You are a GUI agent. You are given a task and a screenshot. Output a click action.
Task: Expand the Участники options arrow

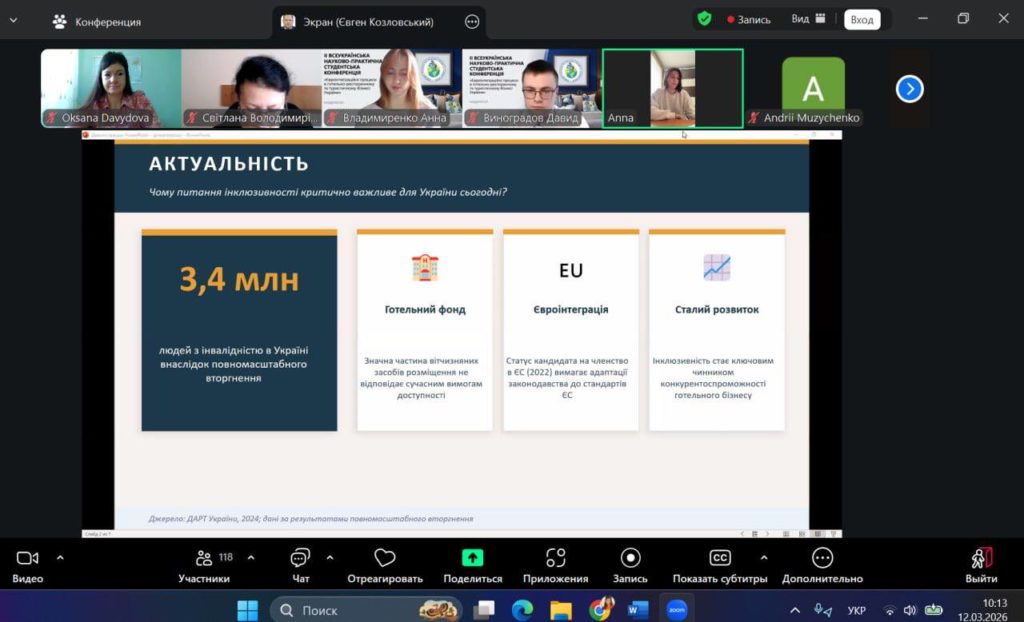pos(250,557)
